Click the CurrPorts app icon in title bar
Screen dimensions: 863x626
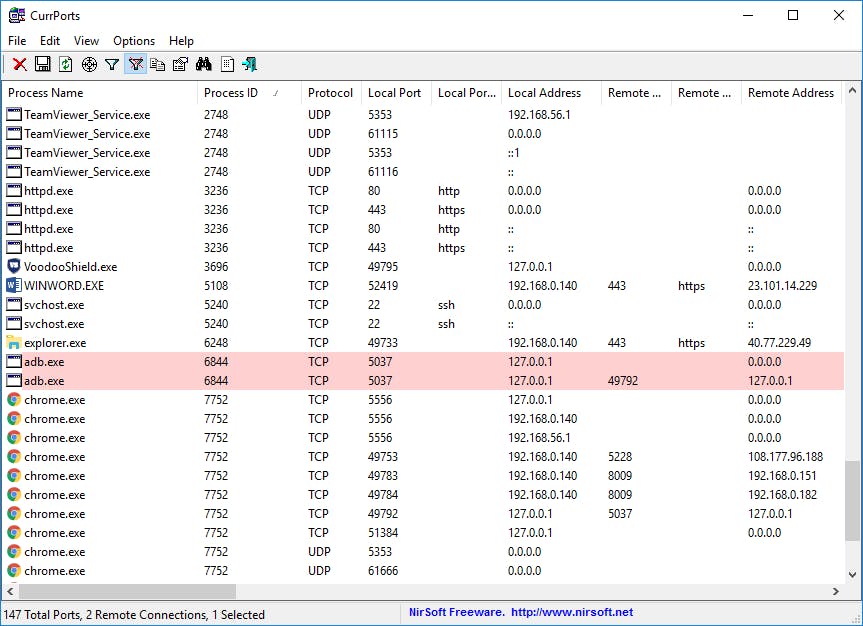coord(17,15)
